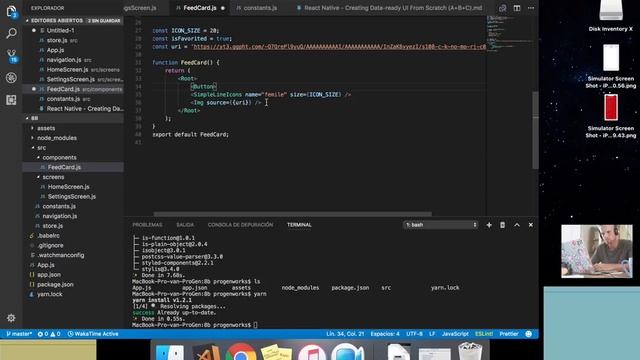Collapse the components folder
Screen dimensions: 640x360
[x=59, y=158]
